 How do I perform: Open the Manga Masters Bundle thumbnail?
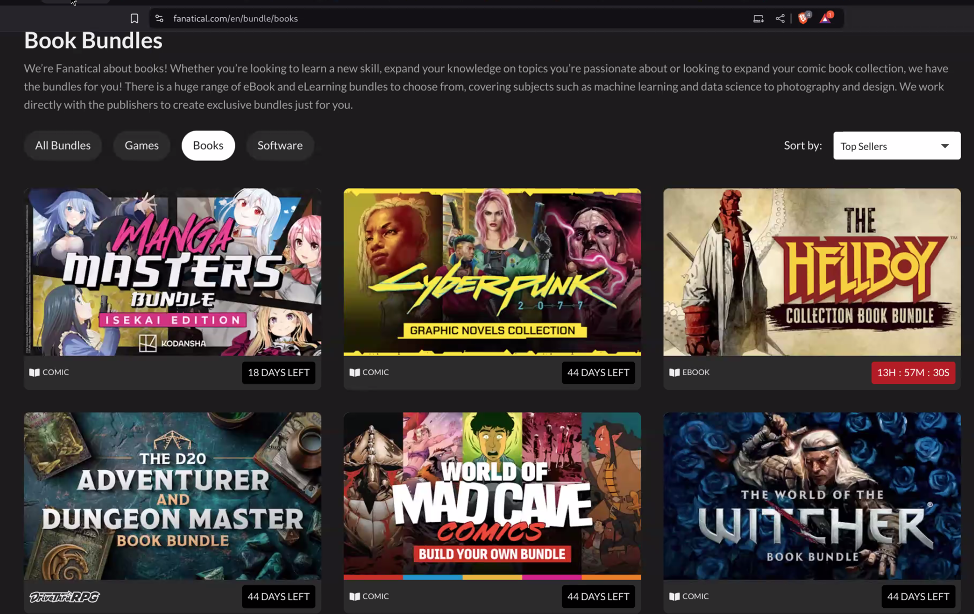(x=173, y=272)
